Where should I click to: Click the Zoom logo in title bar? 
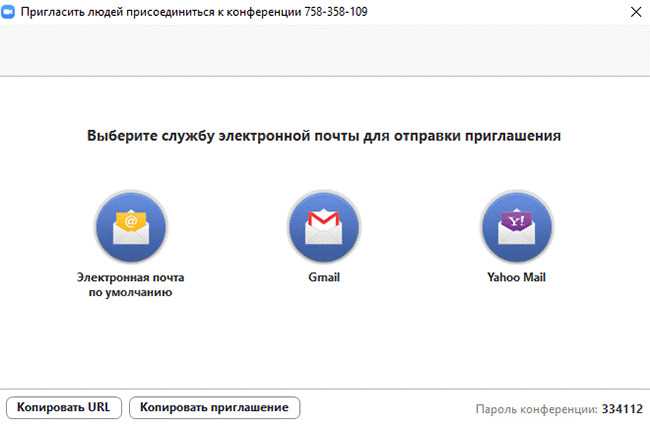click(7, 12)
